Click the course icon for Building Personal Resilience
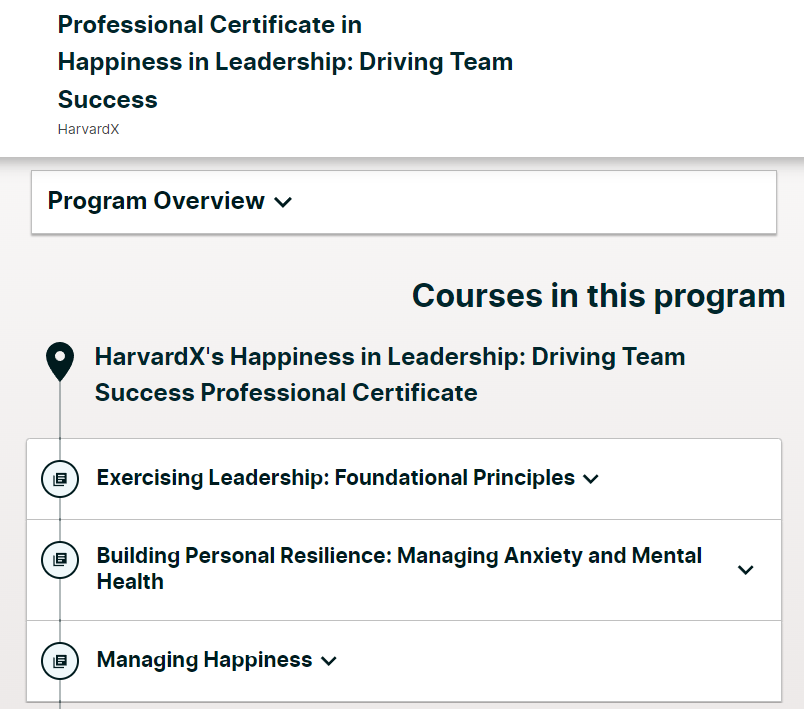The width and height of the screenshot is (804, 709). (60, 561)
